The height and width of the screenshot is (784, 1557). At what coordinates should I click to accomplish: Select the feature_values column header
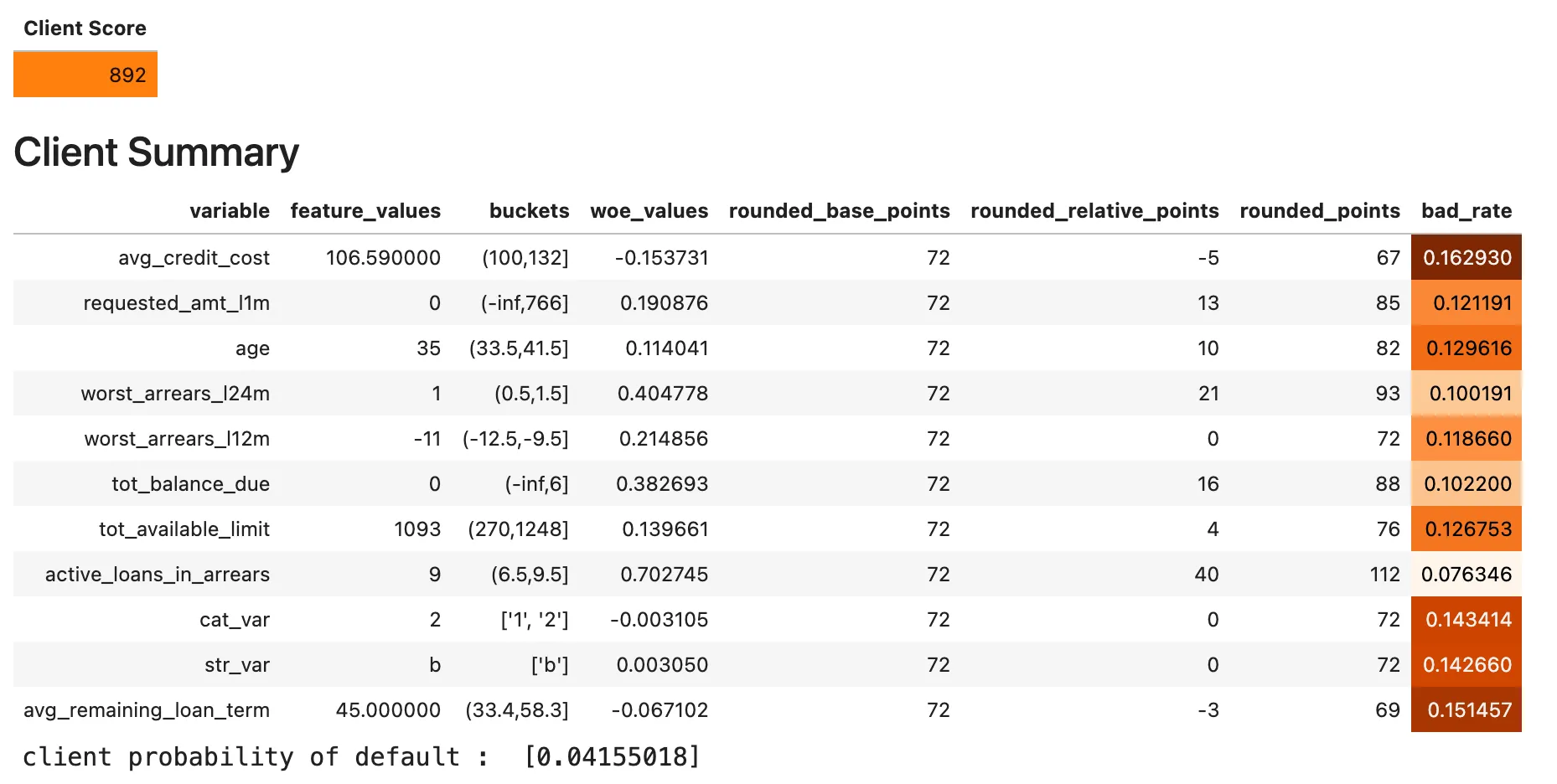point(365,211)
